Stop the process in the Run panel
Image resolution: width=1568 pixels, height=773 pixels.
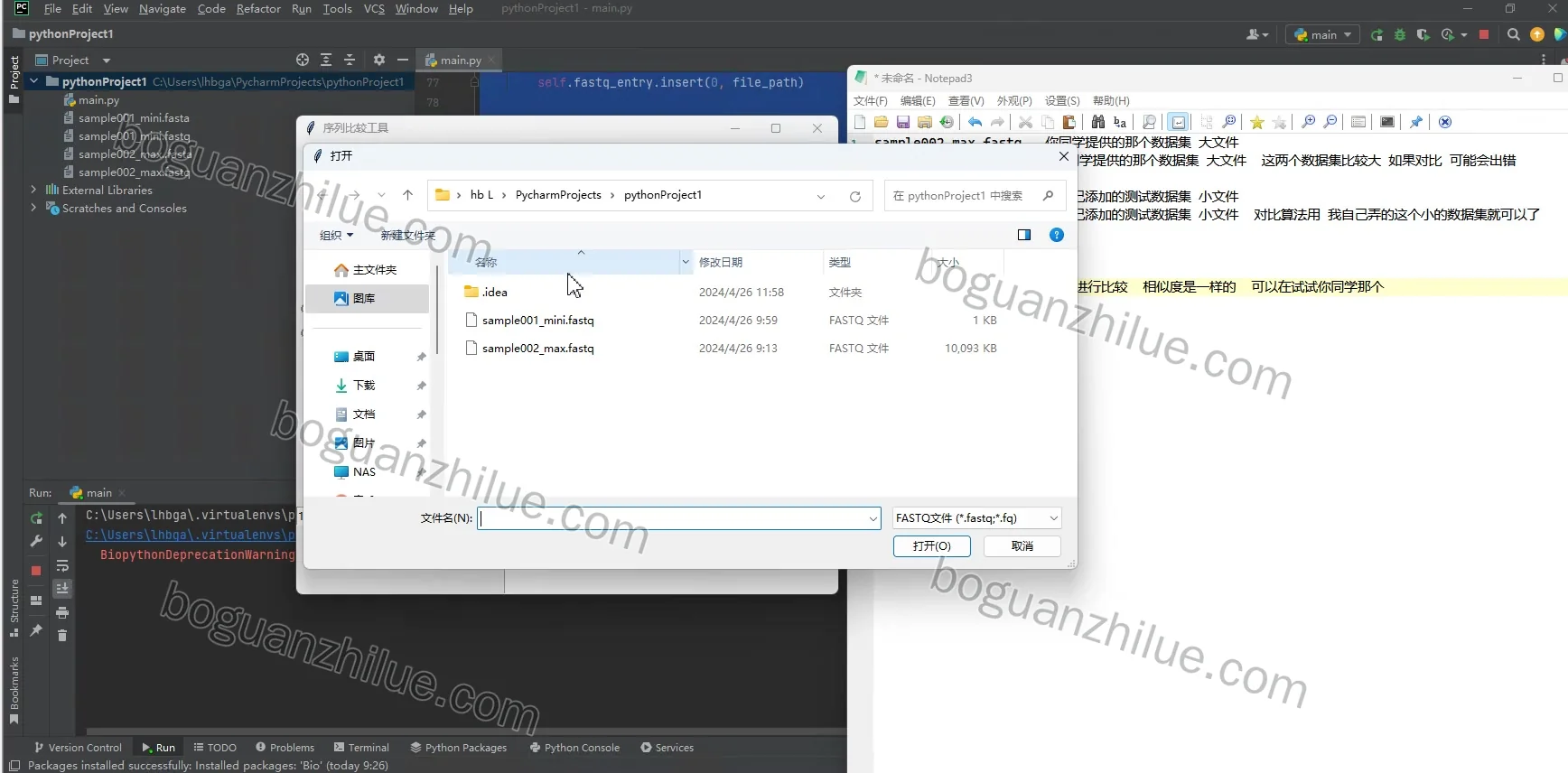36,571
